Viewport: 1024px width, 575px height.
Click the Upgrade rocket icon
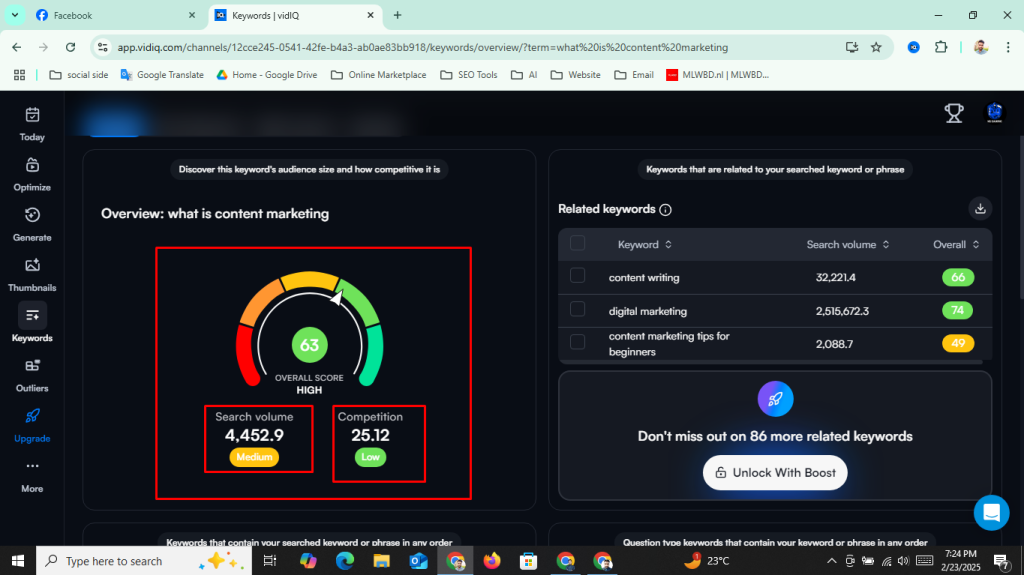tap(32, 416)
